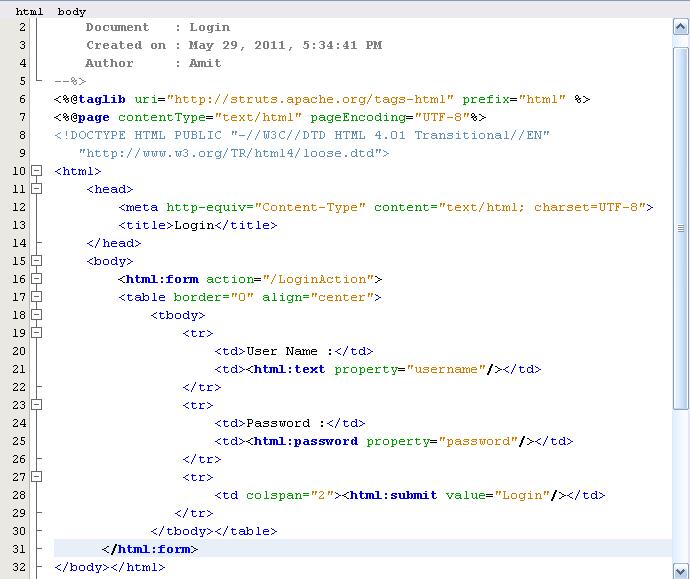Viewport: 690px width, 579px height.
Task: Collapse the tbody fold on line 18
Action: (37, 315)
